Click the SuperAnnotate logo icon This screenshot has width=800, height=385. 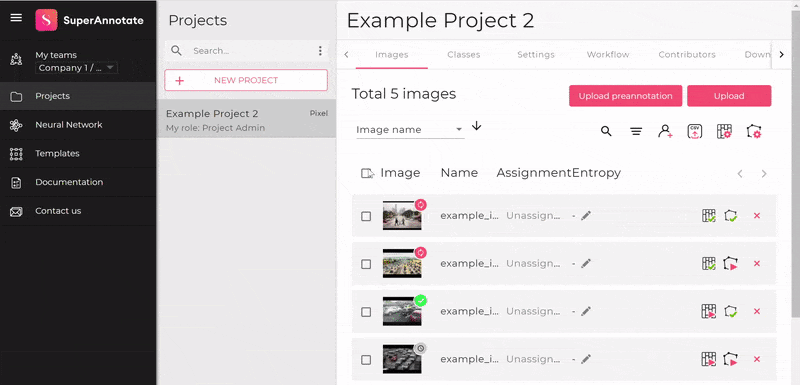tap(46, 20)
